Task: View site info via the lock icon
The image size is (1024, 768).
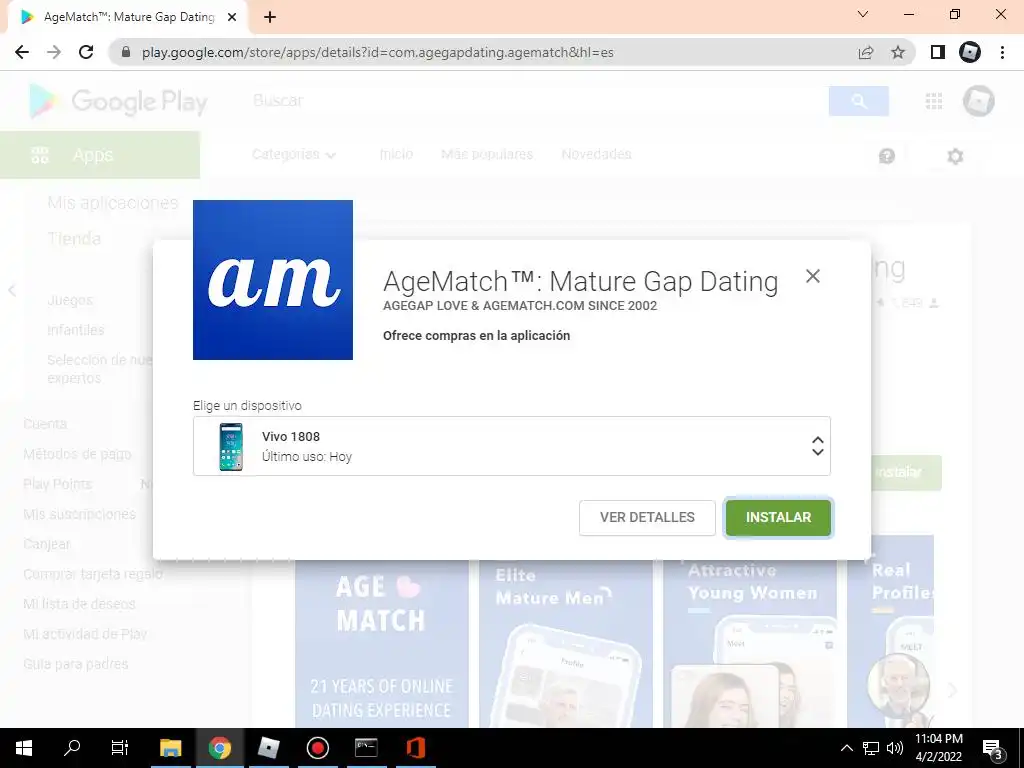Action: pos(126,52)
